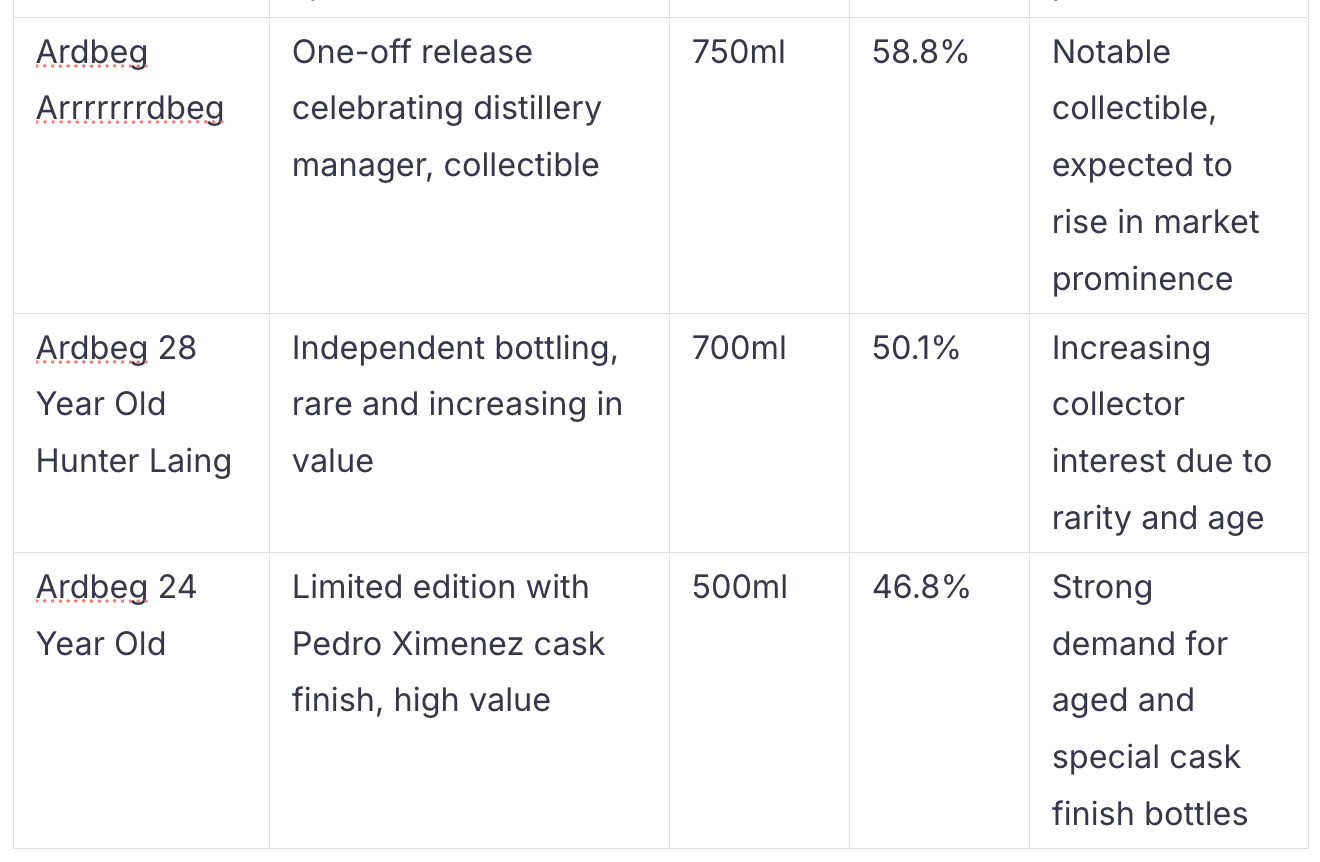
Task: Select the 'Ardbeg 24 Year Old' name cell
Action: [x=141, y=700]
